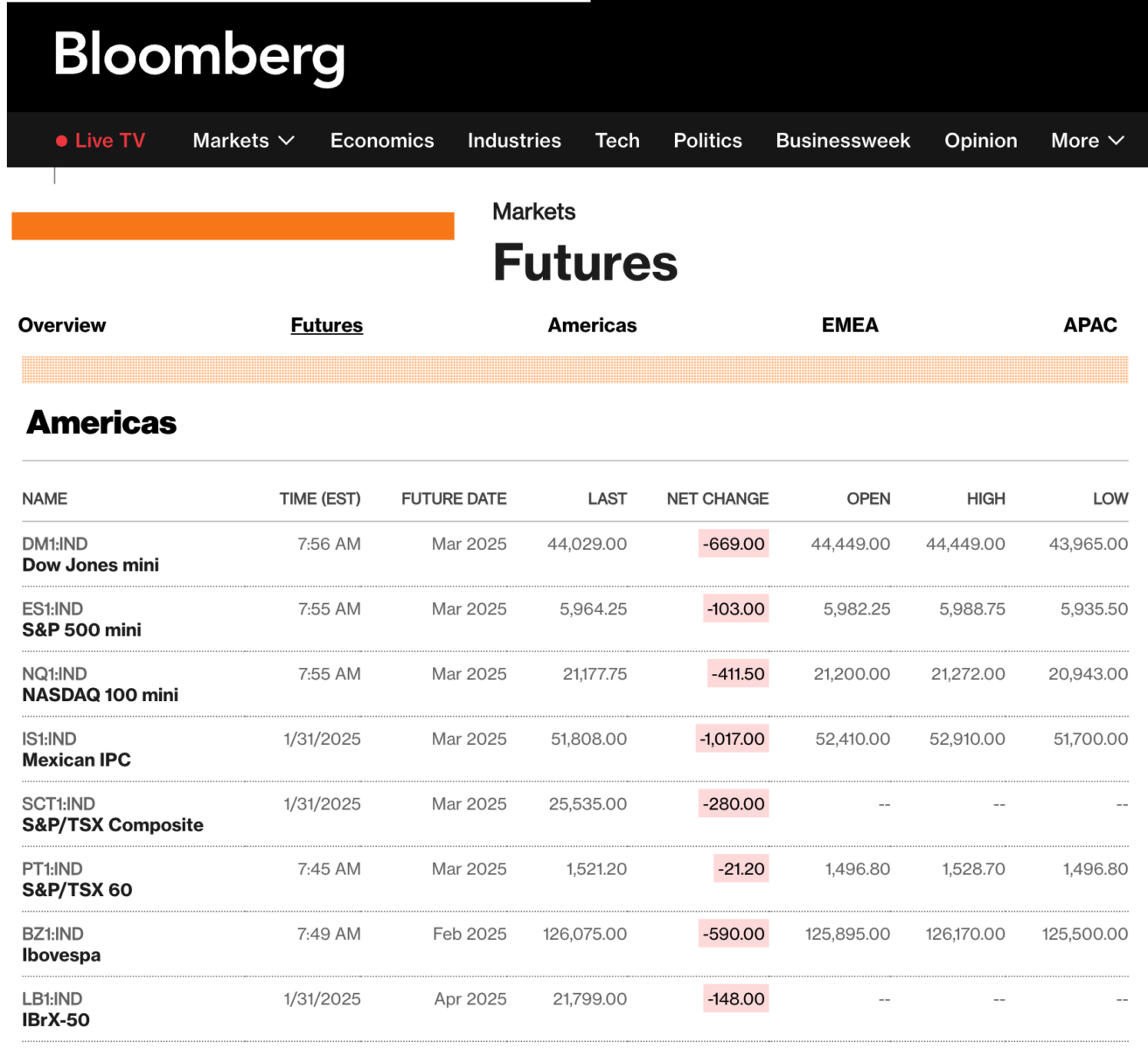This screenshot has width=1148, height=1049.
Task: Select the APAC tab
Action: tap(1089, 325)
